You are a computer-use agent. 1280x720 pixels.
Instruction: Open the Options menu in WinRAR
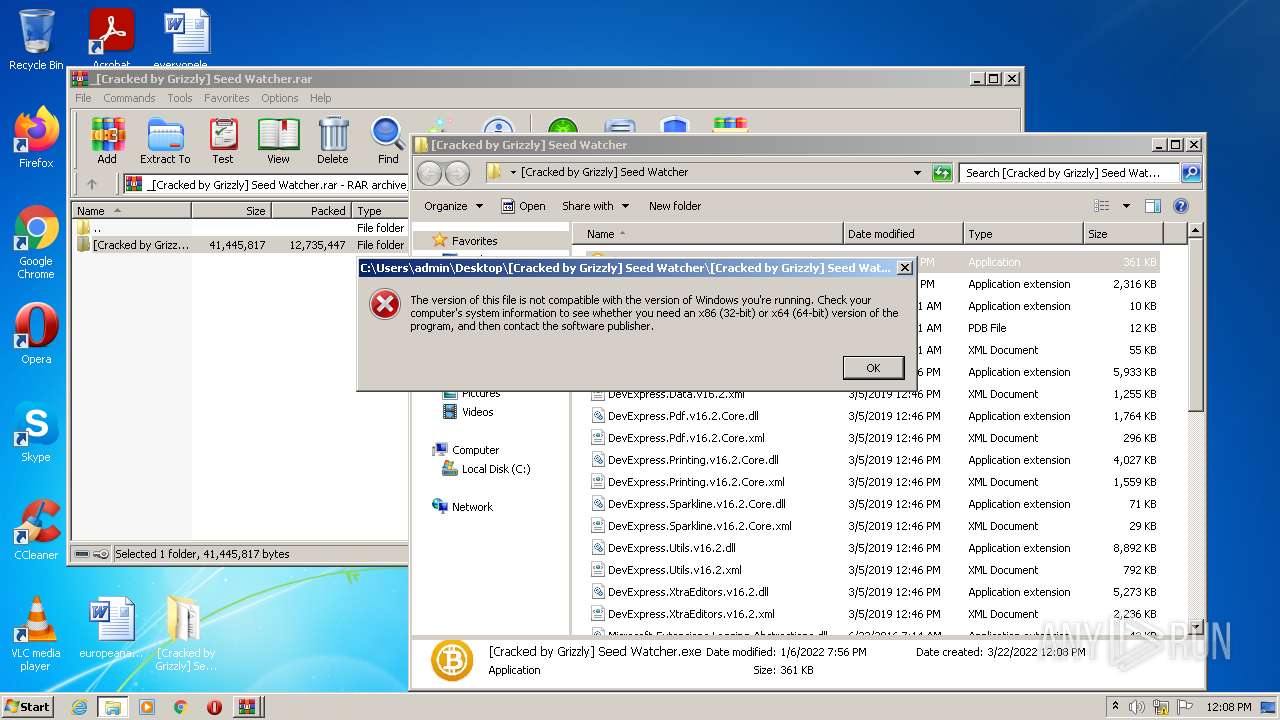(280, 98)
